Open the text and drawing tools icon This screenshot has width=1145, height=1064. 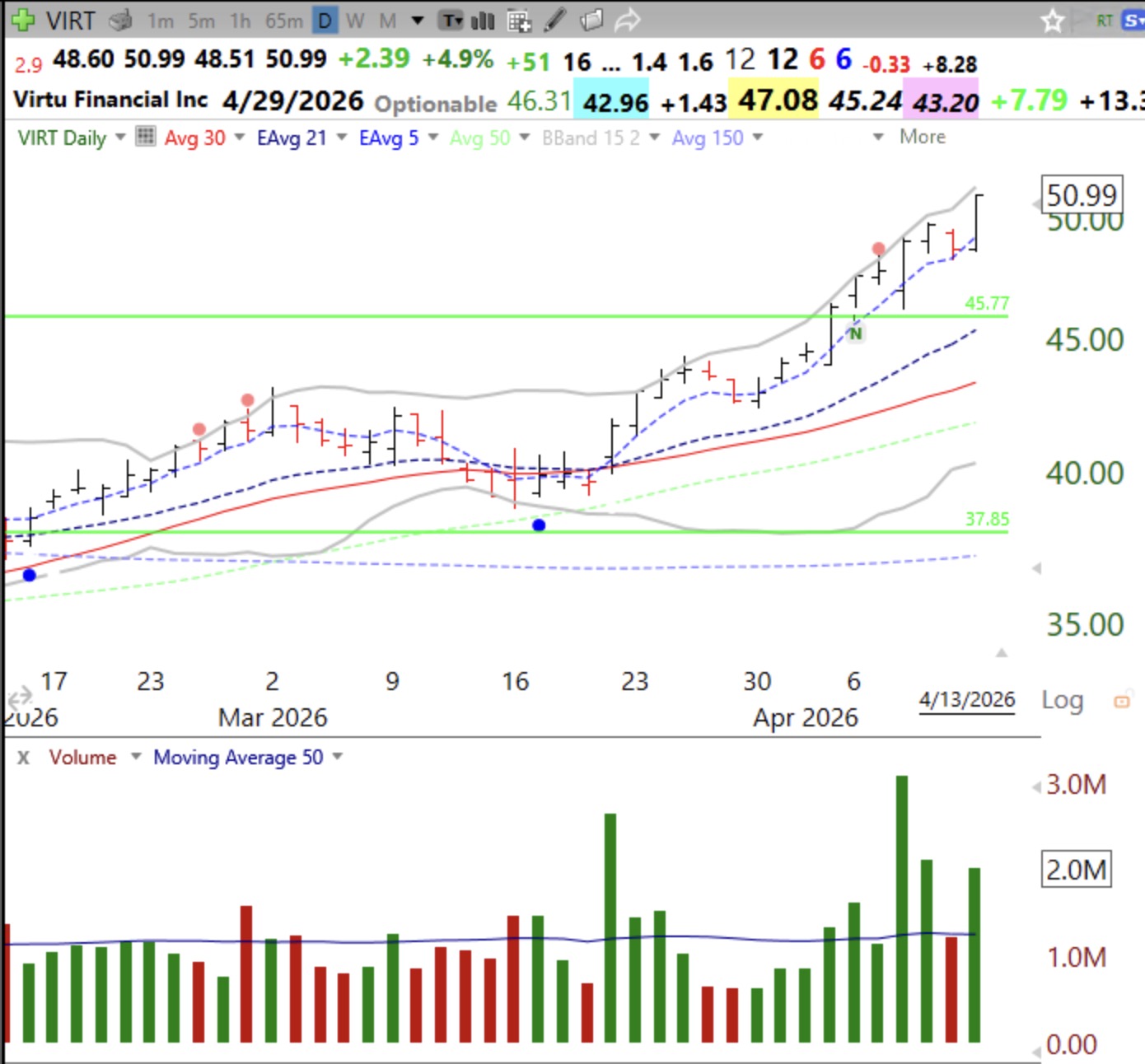(451, 20)
